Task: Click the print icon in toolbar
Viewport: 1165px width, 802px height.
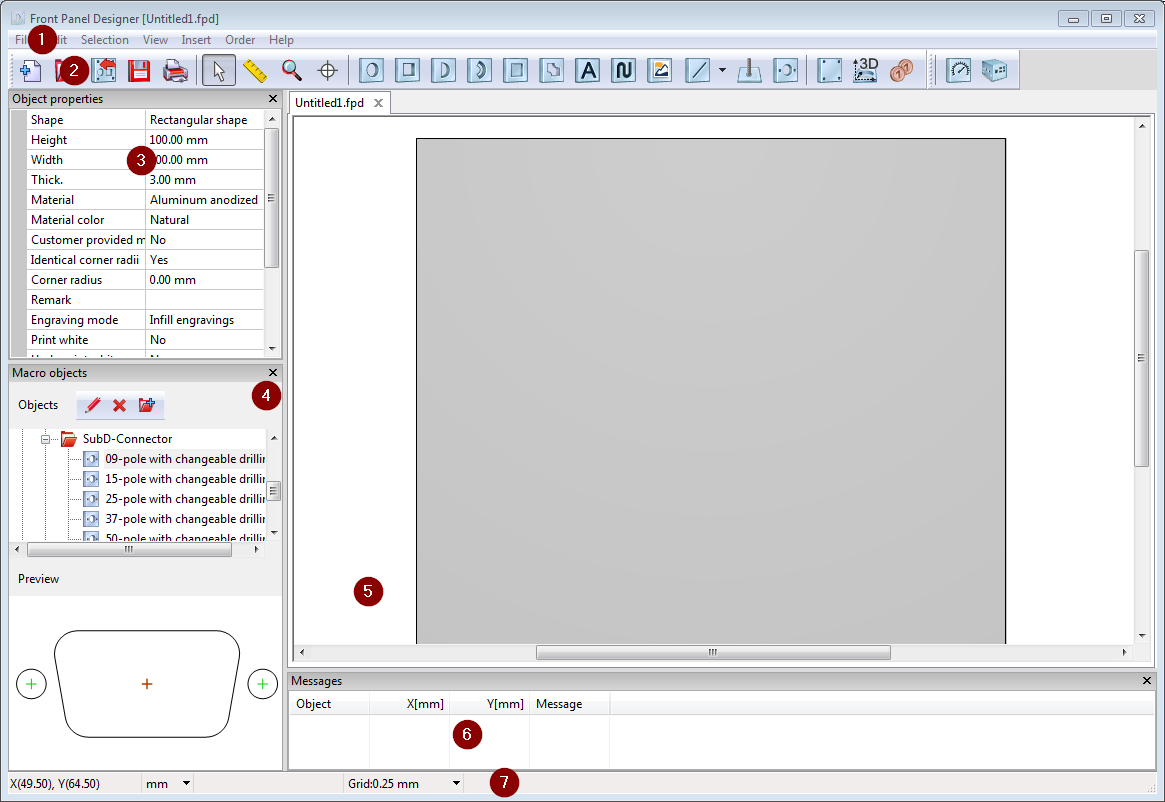Action: pos(175,70)
